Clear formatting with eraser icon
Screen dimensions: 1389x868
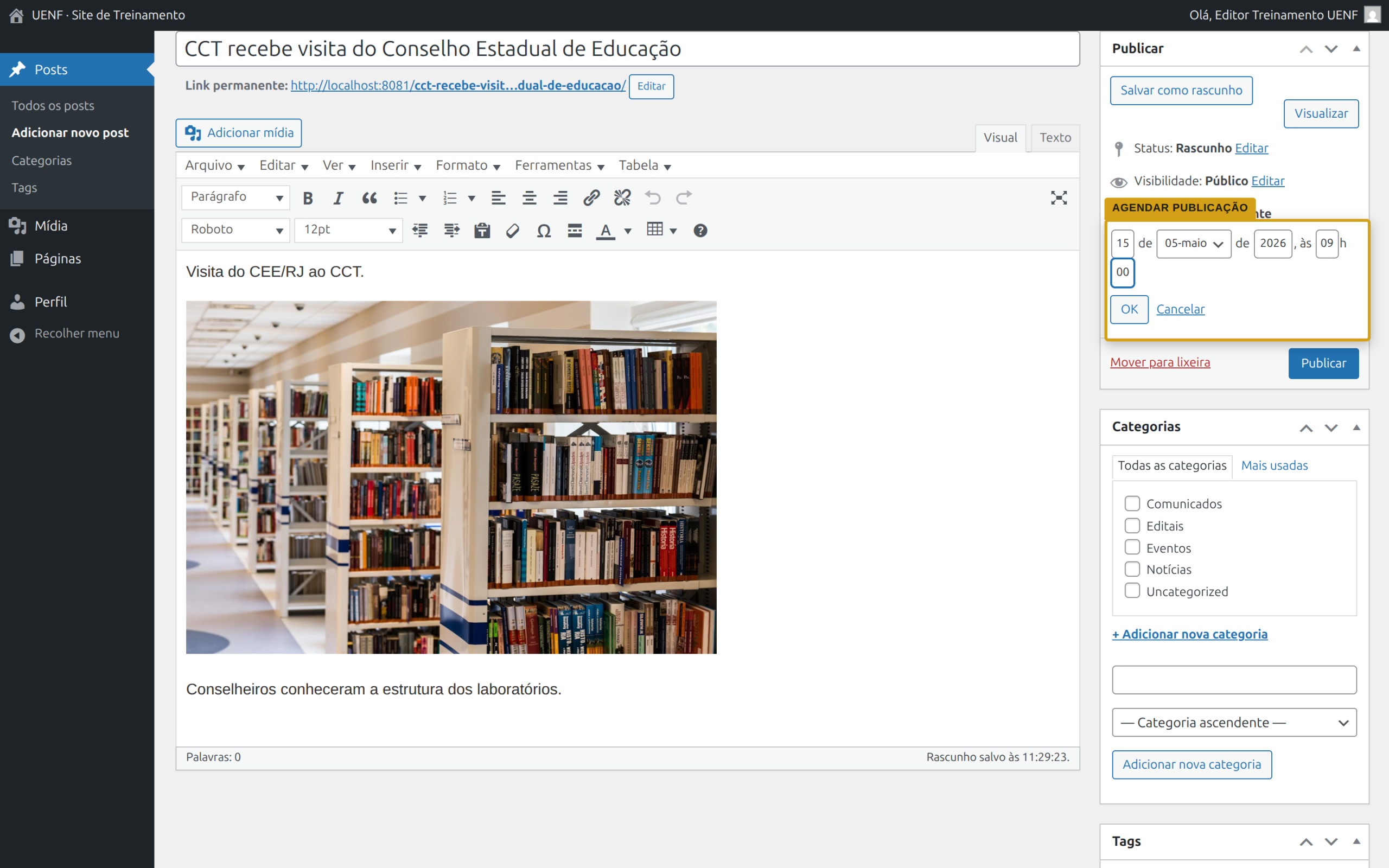click(x=513, y=231)
